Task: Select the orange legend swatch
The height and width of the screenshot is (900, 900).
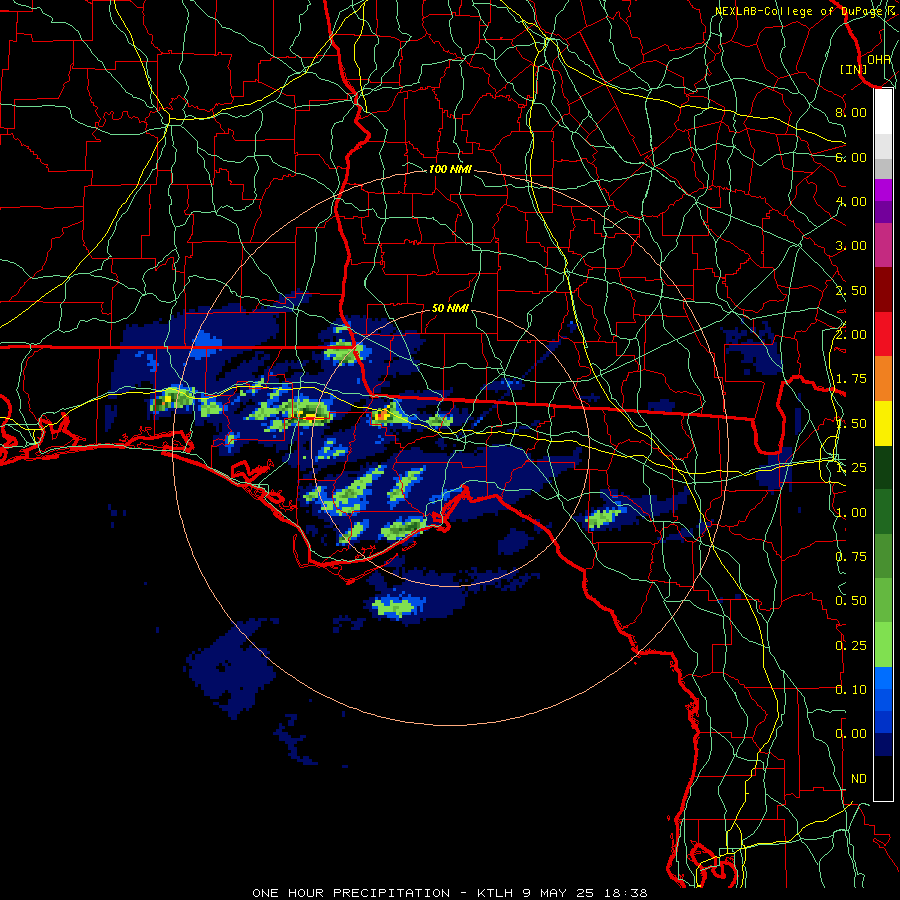Action: click(x=883, y=379)
